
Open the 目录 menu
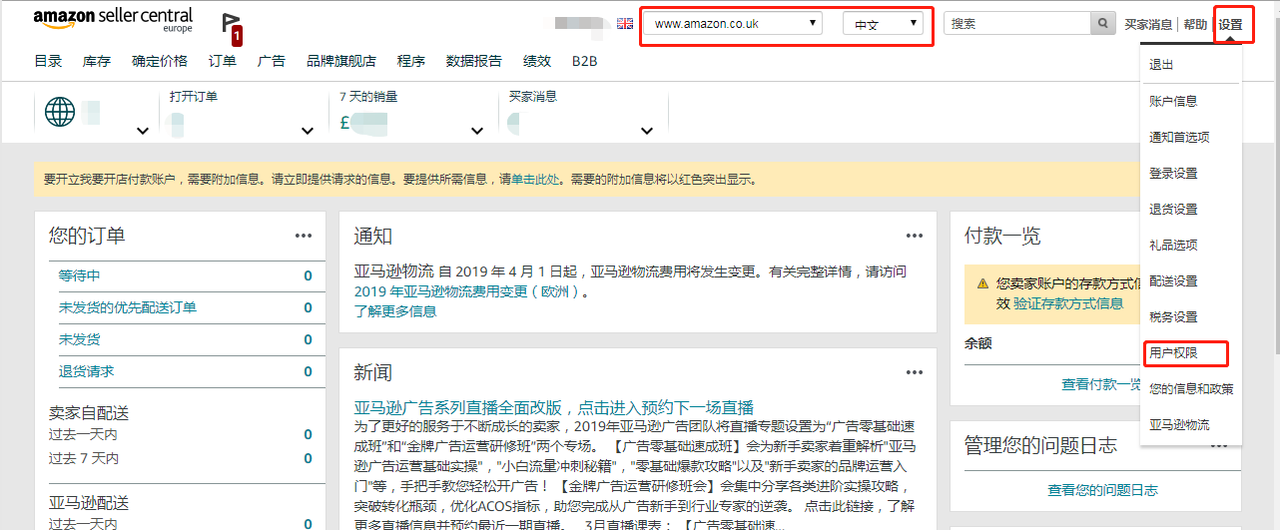(x=48, y=61)
